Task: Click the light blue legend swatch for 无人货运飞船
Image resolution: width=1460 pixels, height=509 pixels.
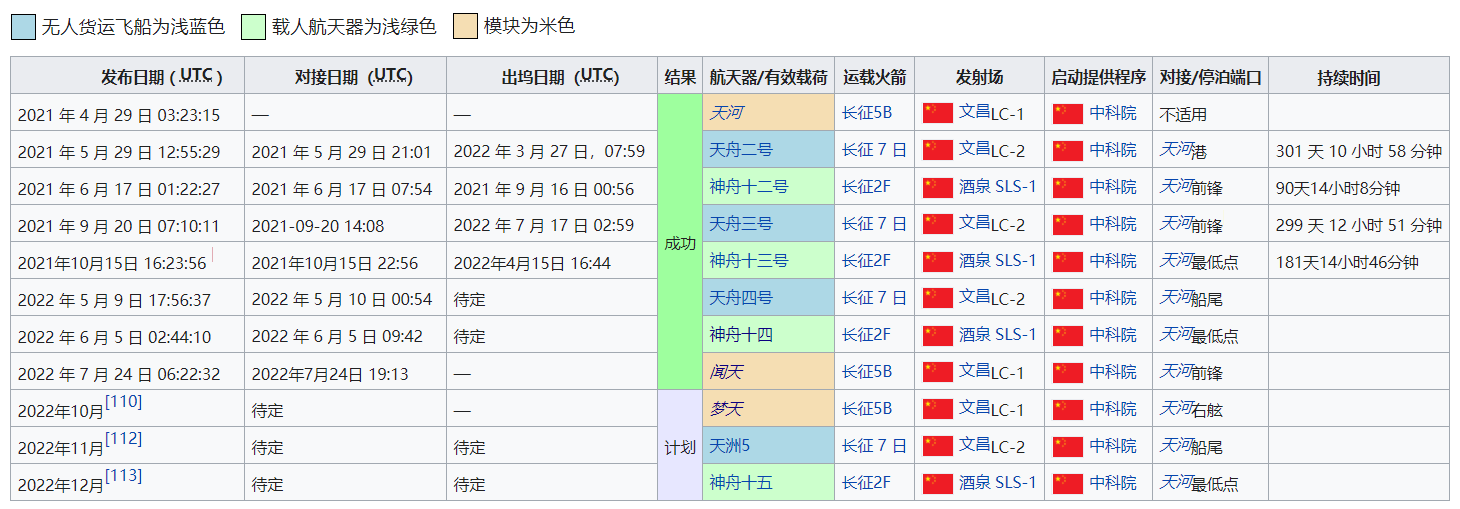Action: [x=23, y=27]
